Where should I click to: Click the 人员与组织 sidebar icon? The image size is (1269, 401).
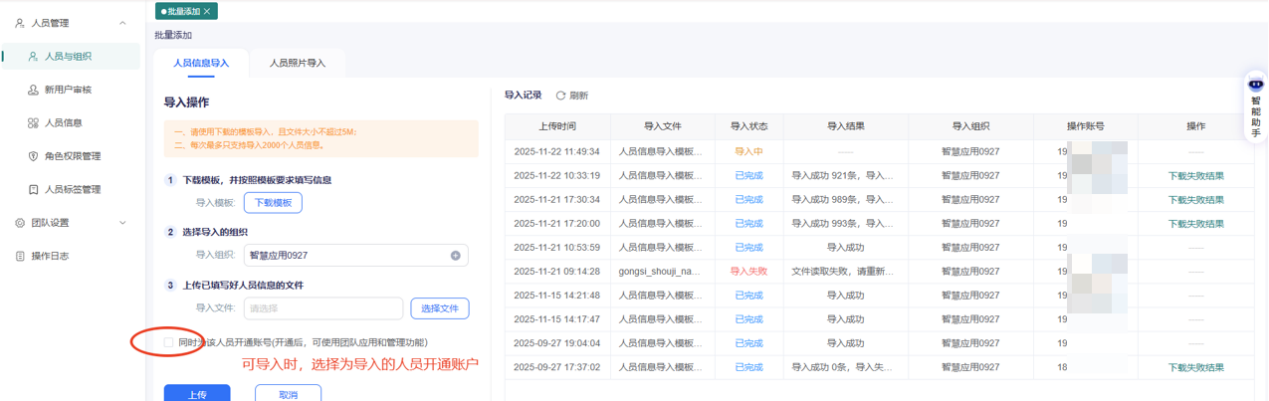pyautogui.click(x=33, y=56)
